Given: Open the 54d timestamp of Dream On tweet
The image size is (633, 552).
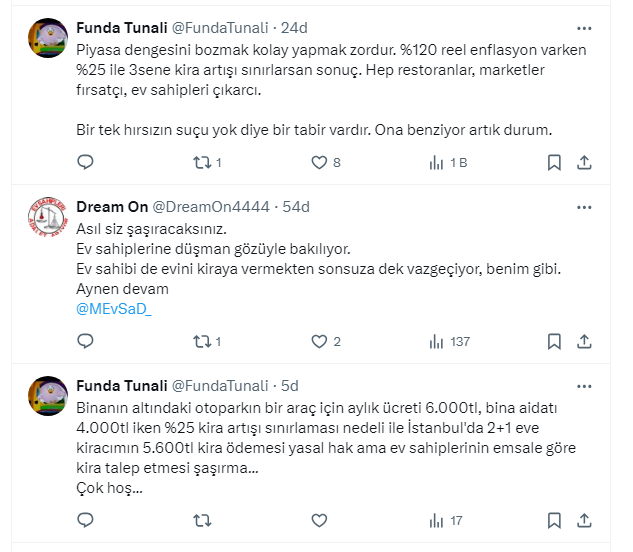Looking at the screenshot, I should pyautogui.click(x=295, y=207).
